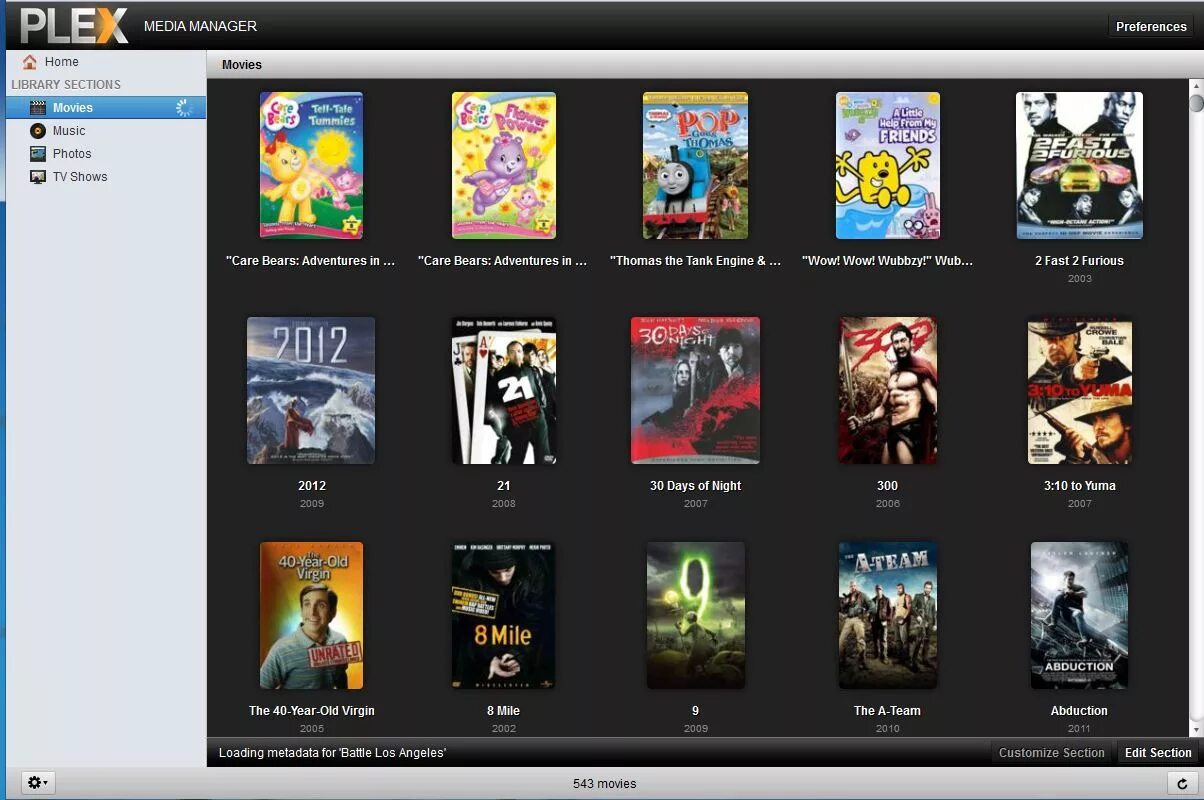Screen dimensions: 1204x800
Task: Click 'The A-Team' title text
Action: 887,711
